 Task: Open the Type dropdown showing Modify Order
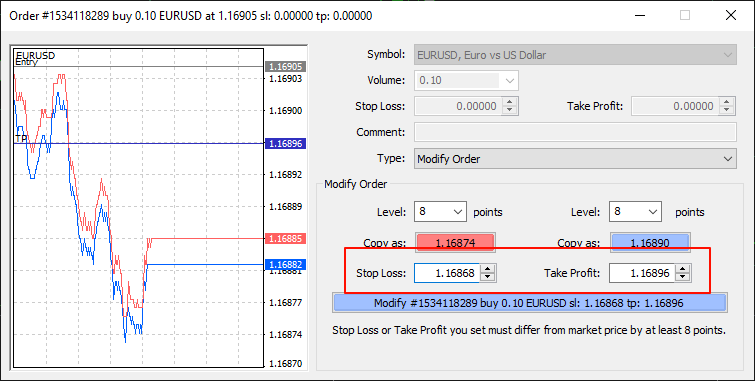pos(575,158)
